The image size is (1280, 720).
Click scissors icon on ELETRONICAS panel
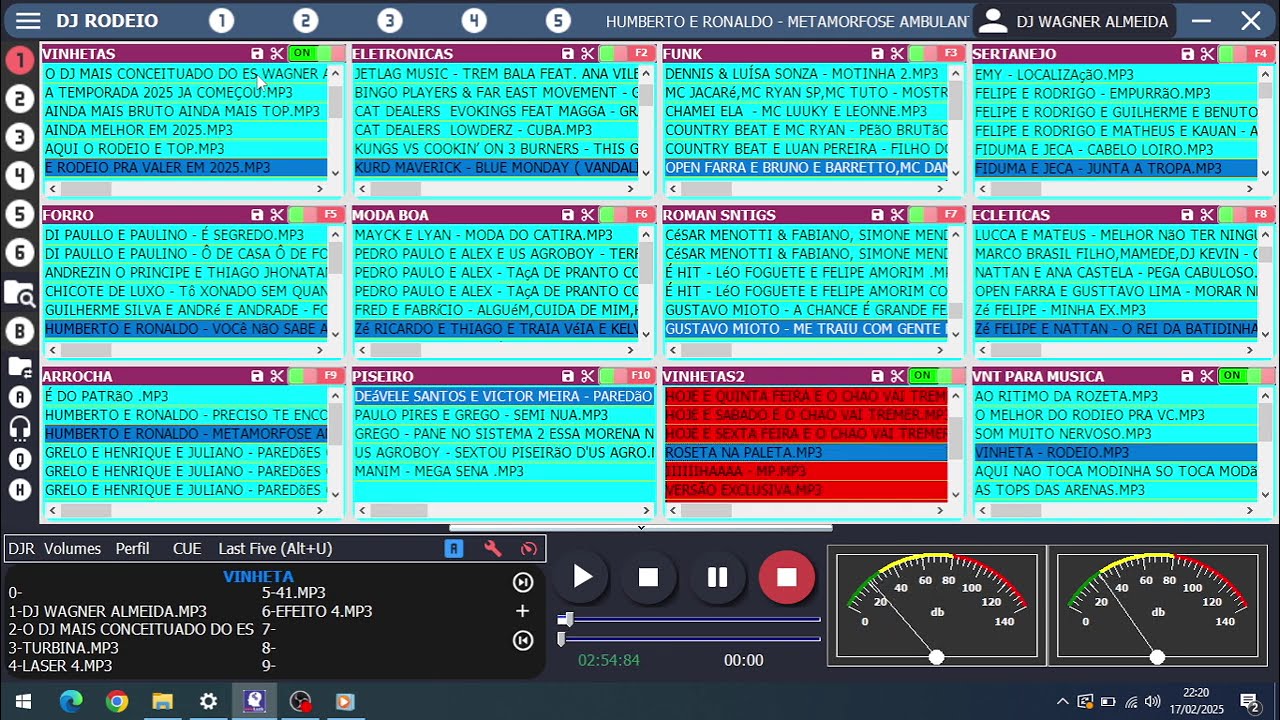[587, 54]
